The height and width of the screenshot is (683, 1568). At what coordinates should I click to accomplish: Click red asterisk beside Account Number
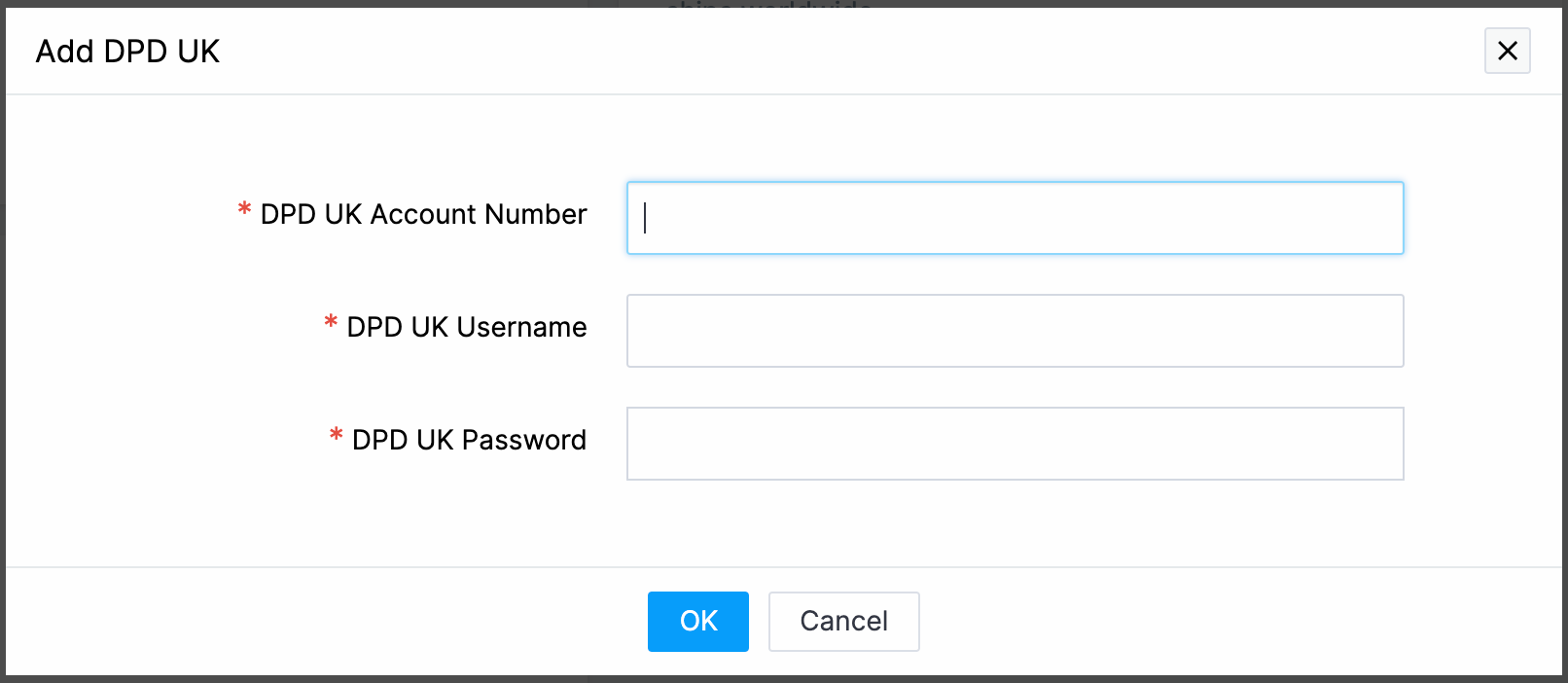click(x=244, y=210)
